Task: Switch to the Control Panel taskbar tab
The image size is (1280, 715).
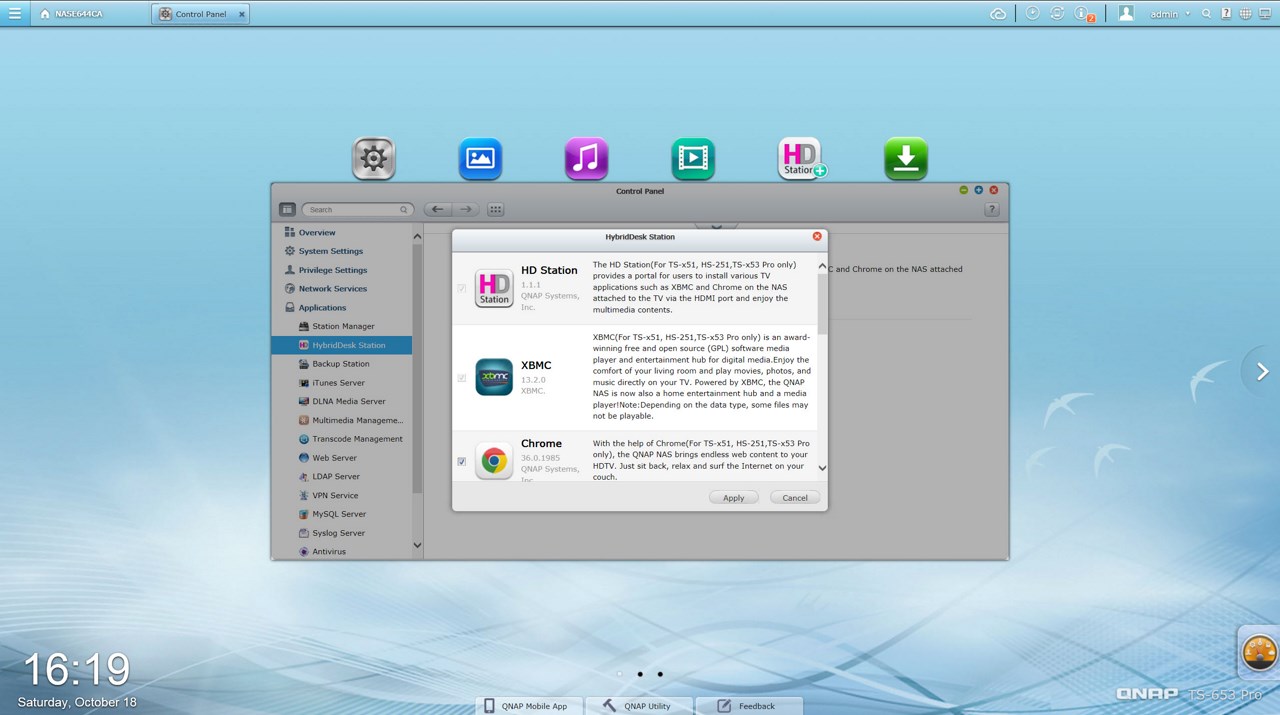Action: [x=201, y=14]
